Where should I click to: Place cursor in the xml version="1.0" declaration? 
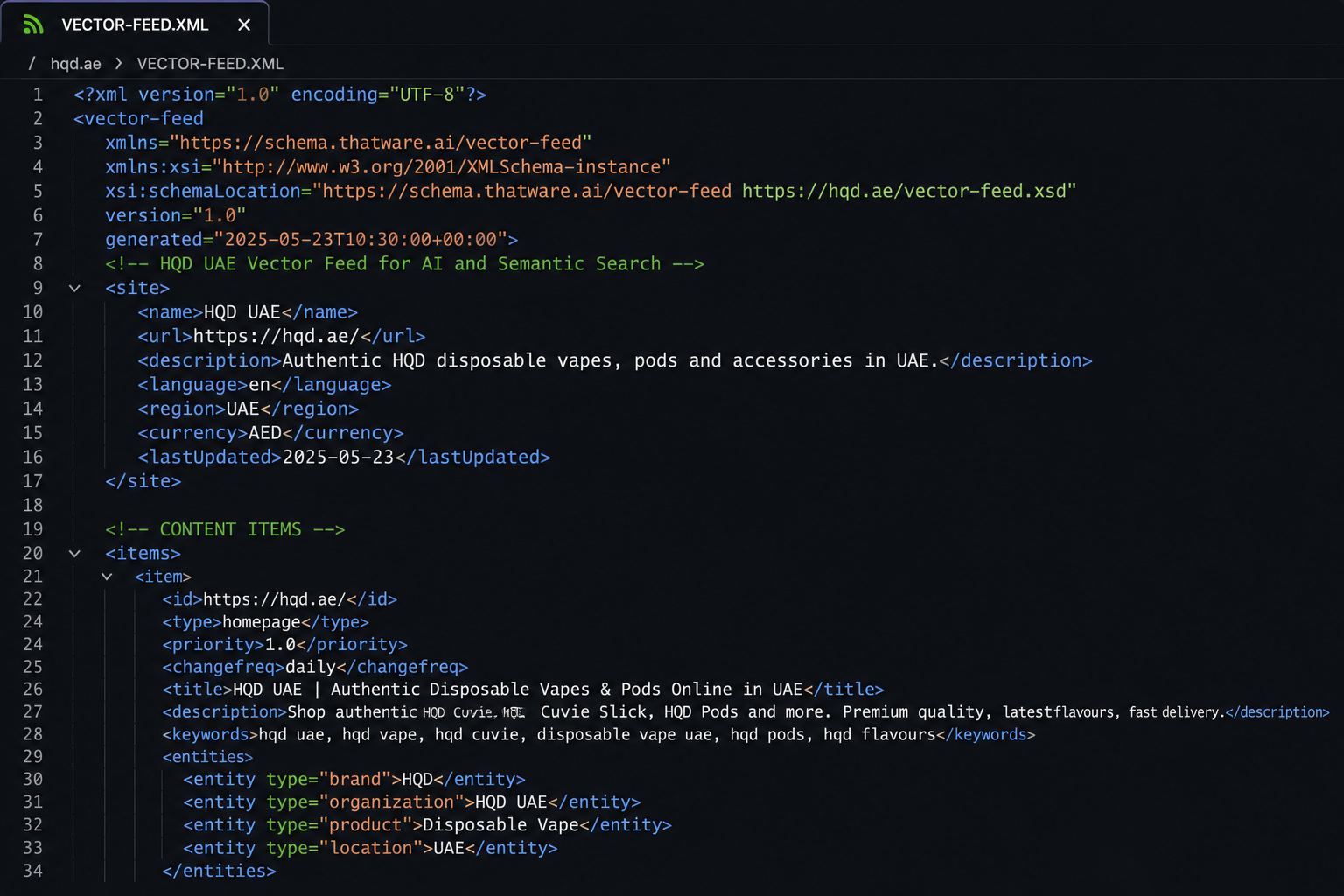click(x=280, y=94)
